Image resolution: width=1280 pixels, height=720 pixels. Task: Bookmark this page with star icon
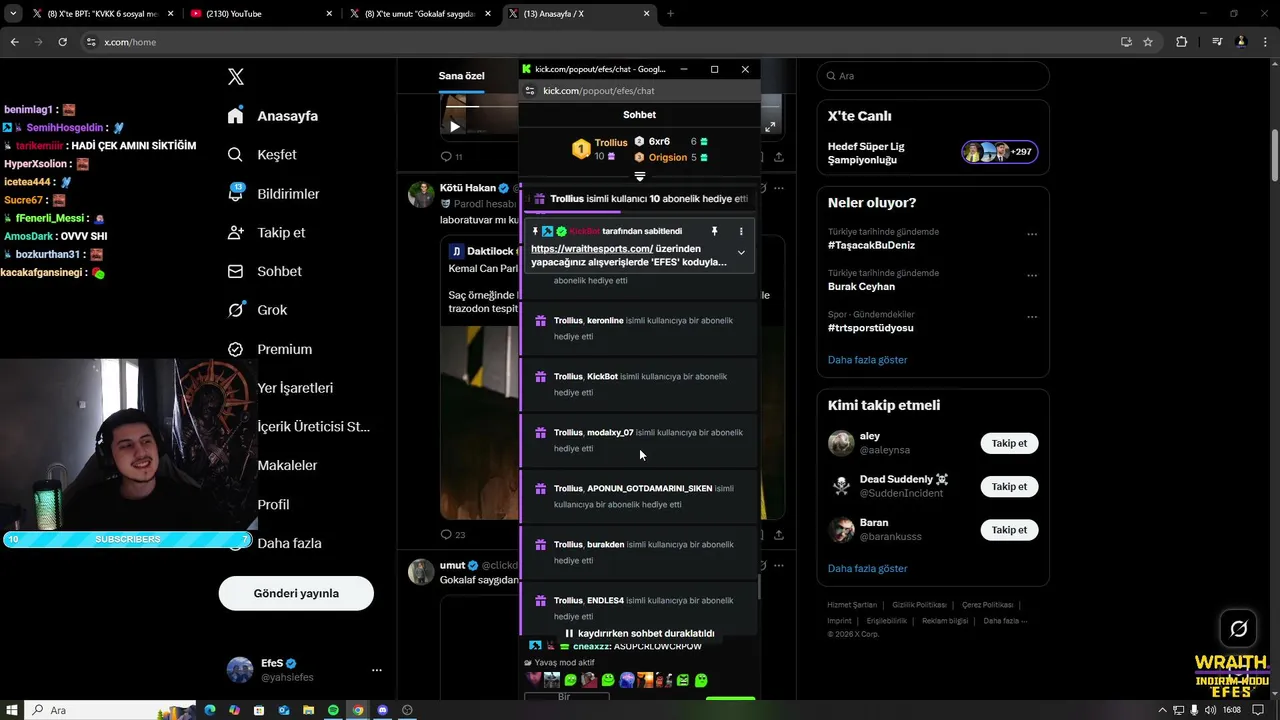(x=1148, y=42)
